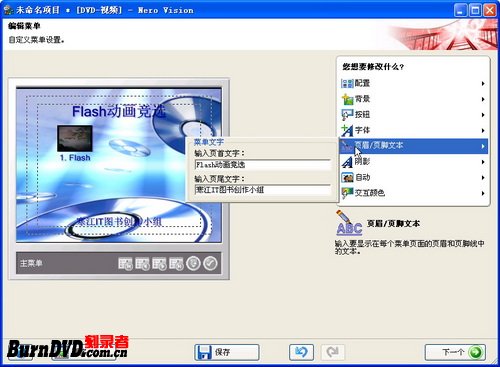
Task: Click the Flash动画竞选 title in preview
Action: [x=119, y=112]
